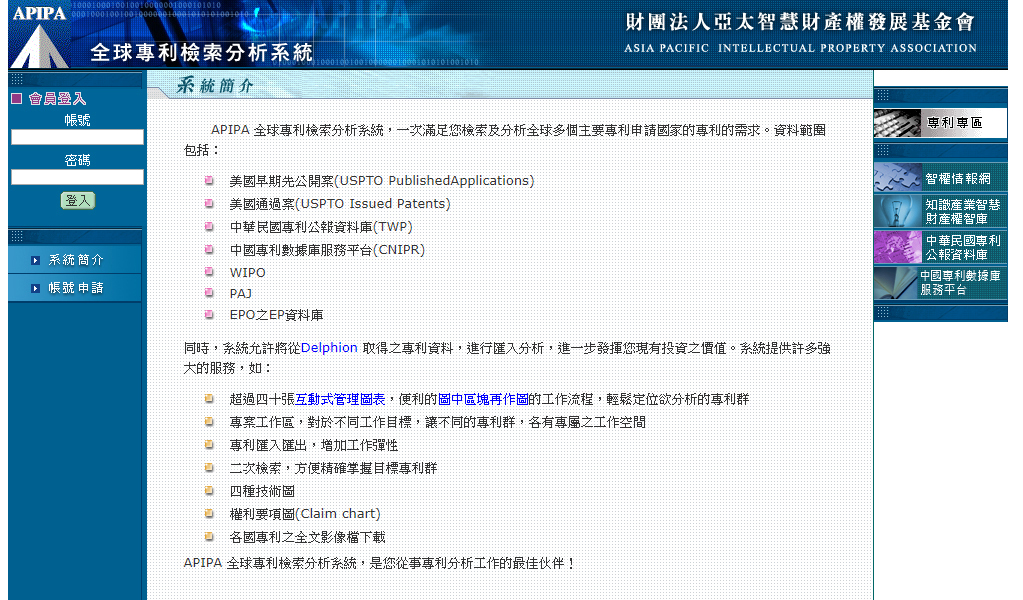Click the 財團法人亞太智慧財產權發展基金會 header text
The image size is (1023, 600).
[800, 22]
